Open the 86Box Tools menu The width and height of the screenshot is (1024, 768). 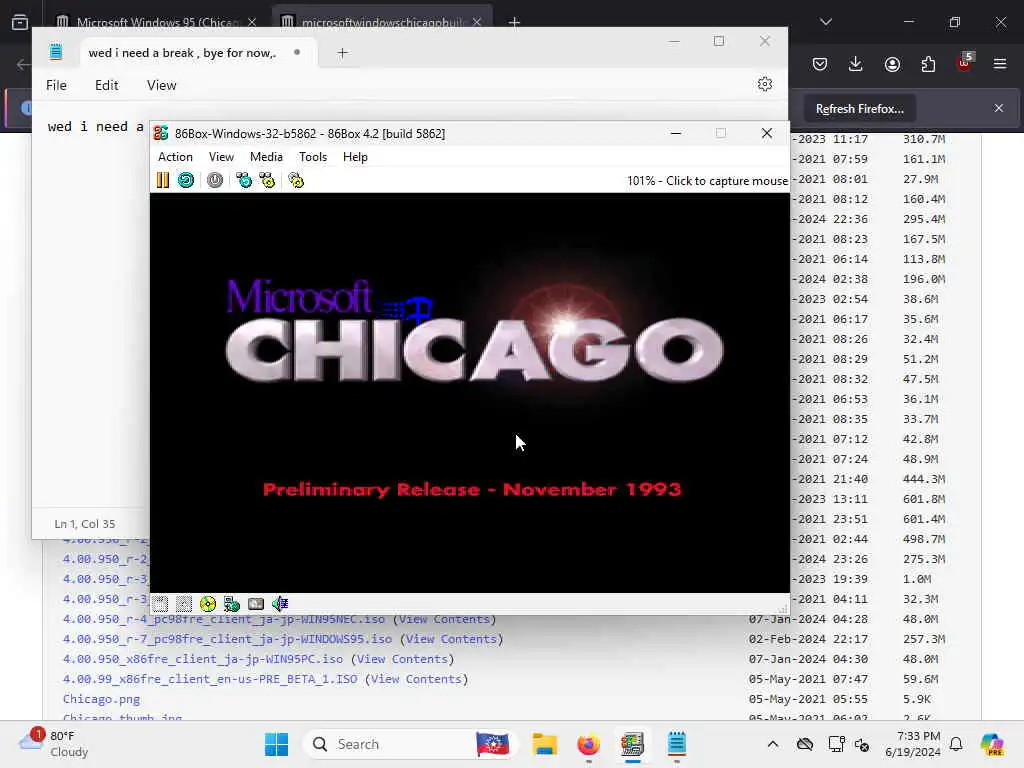tap(313, 157)
